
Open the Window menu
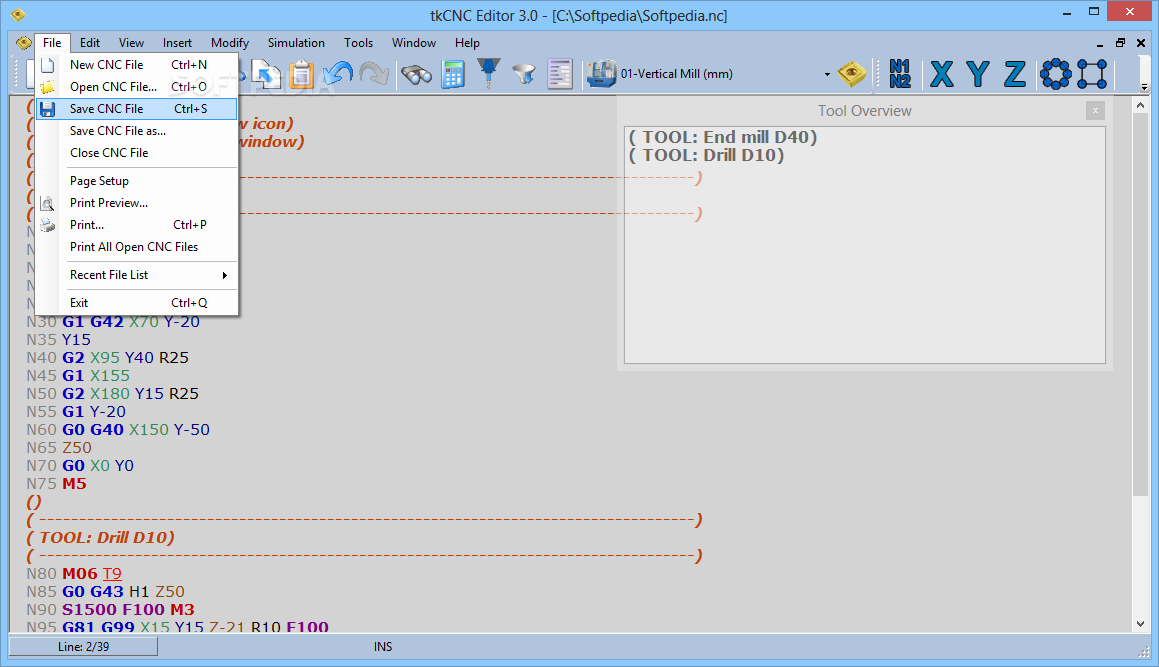414,43
